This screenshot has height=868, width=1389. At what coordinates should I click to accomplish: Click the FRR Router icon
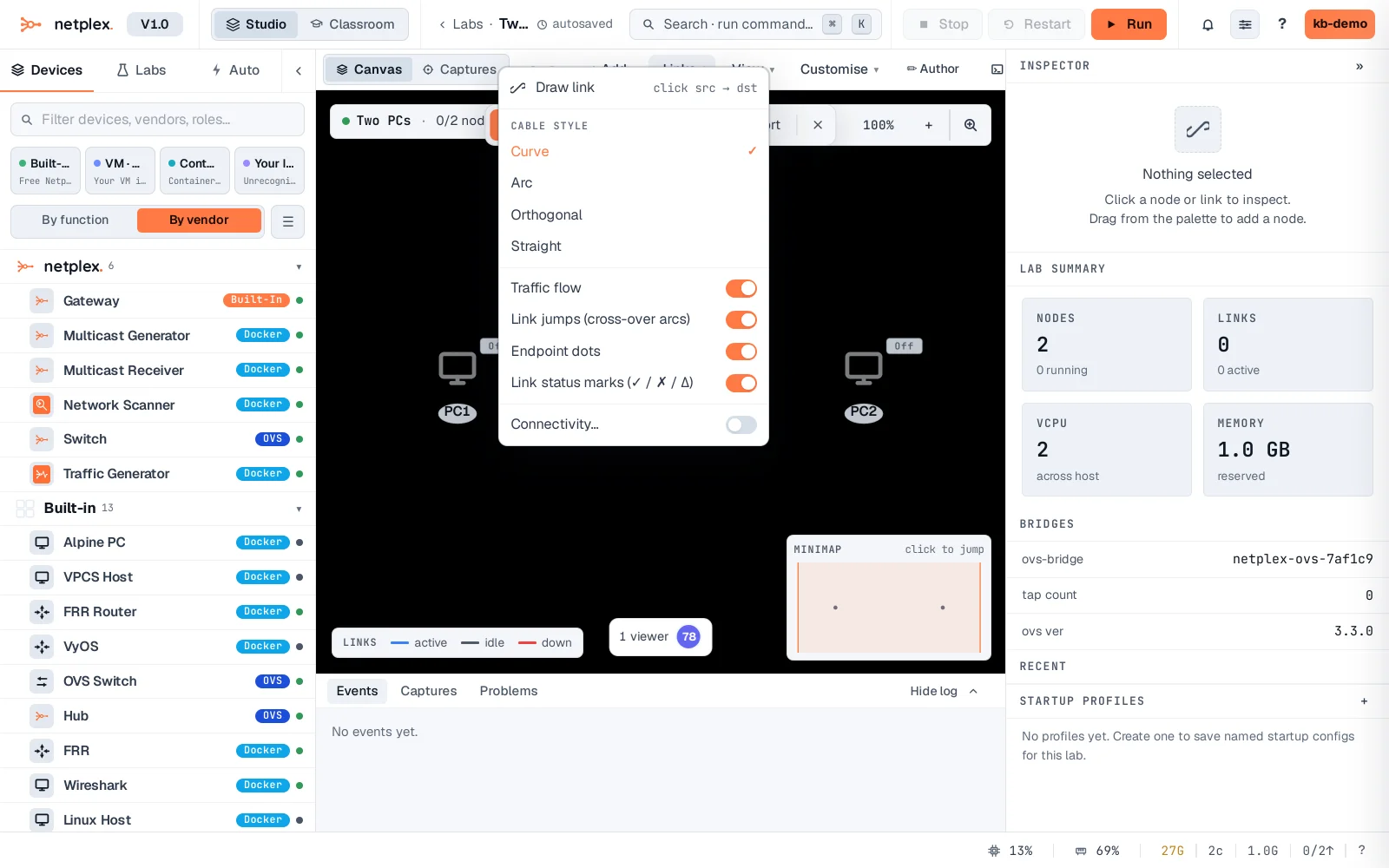42,612
